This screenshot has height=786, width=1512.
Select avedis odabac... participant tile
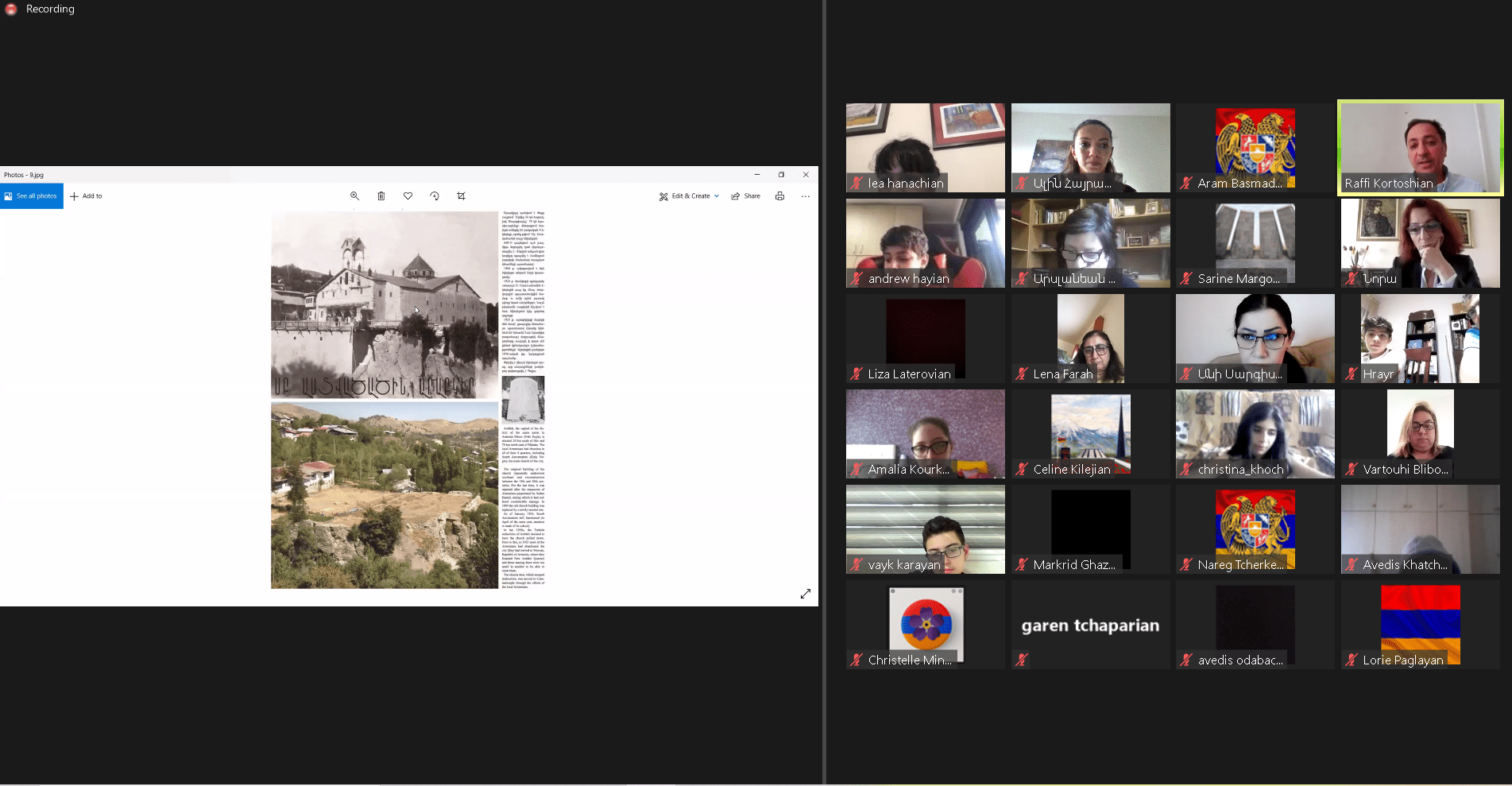click(1255, 625)
